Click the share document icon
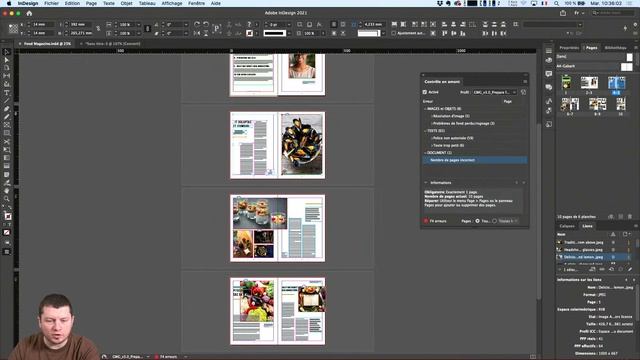This screenshot has width=640, height=360. [563, 13]
